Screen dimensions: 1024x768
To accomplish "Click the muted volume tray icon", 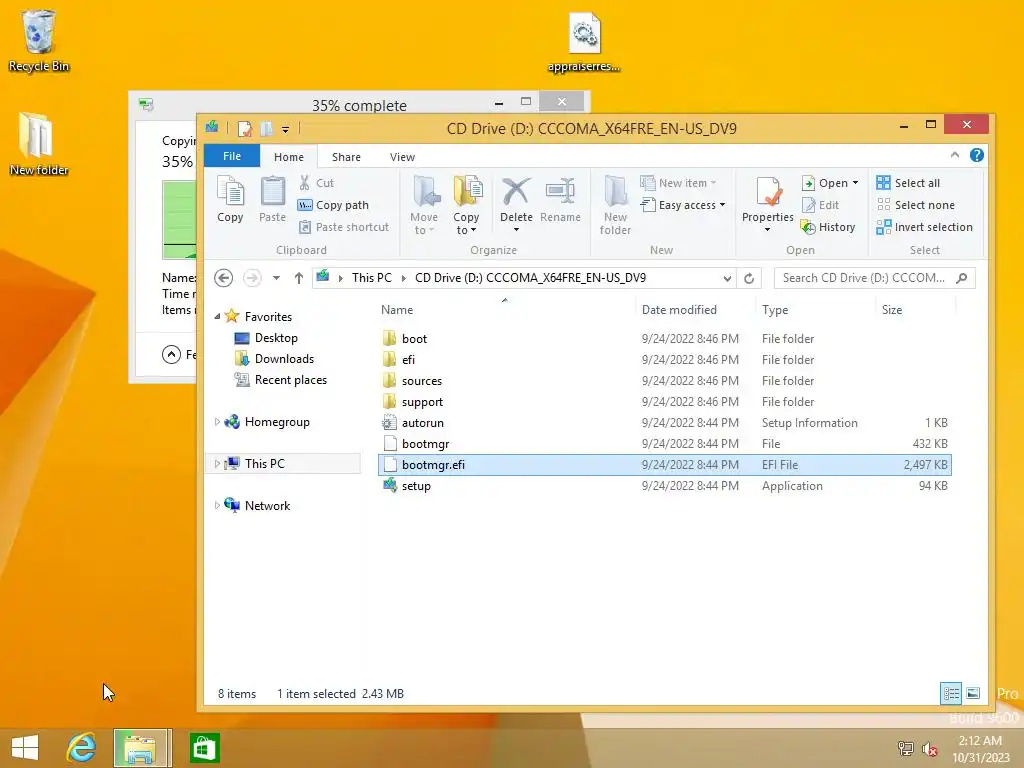I will 930,749.
